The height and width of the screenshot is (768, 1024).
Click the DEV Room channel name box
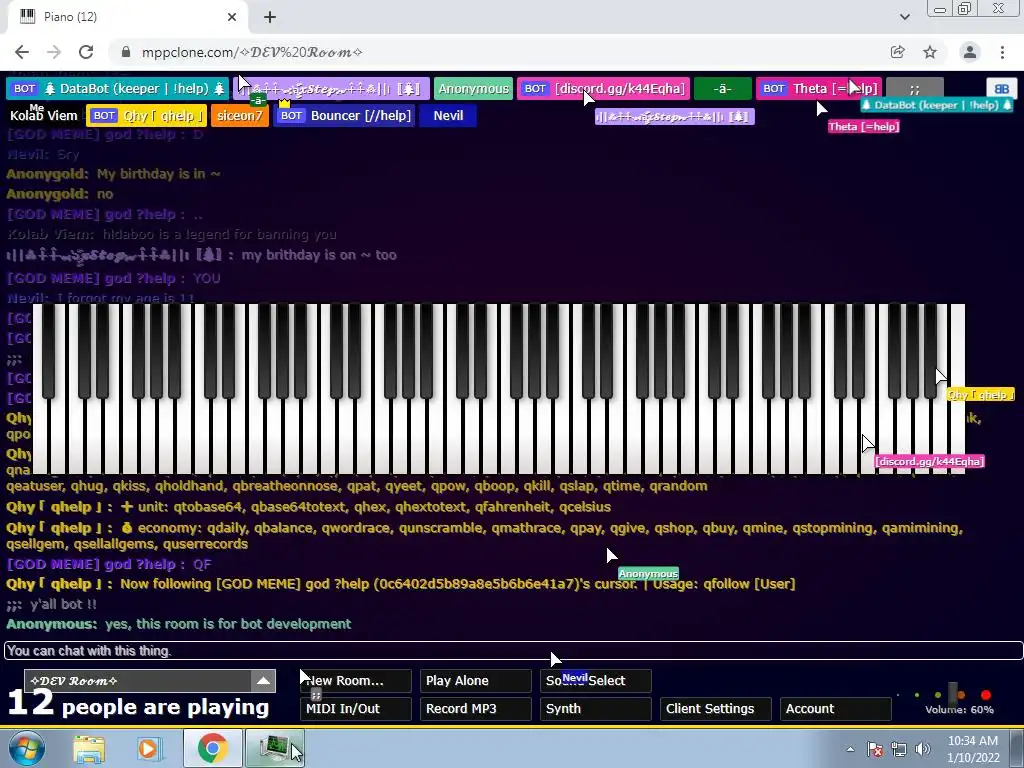click(138, 680)
